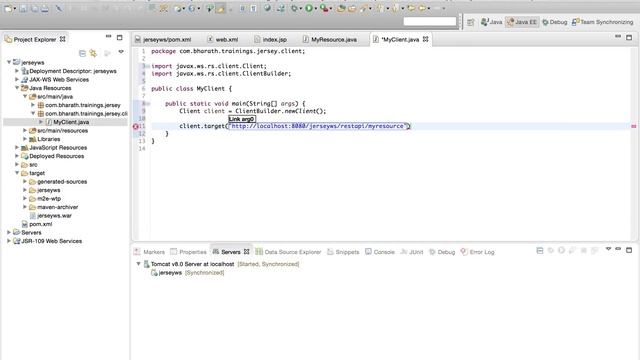Click the globe web browser toolbar icon

click(x=267, y=8)
